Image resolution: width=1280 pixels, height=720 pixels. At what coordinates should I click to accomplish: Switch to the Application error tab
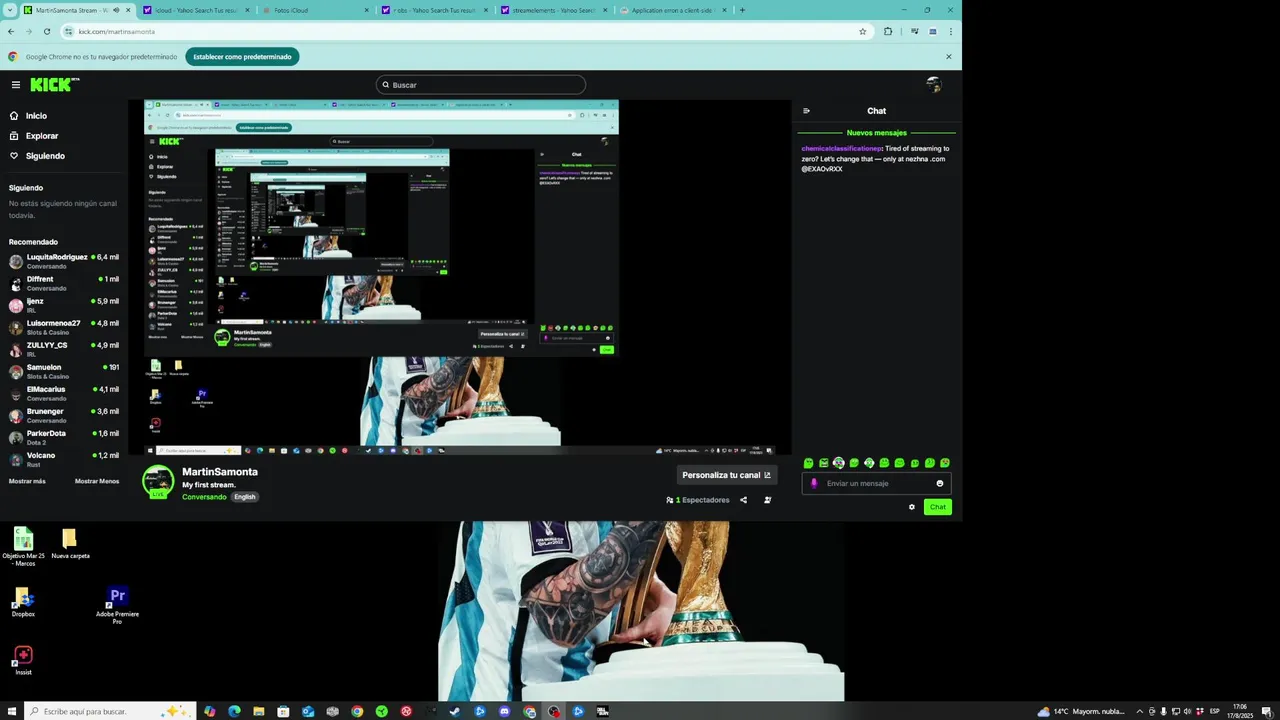[x=674, y=10]
